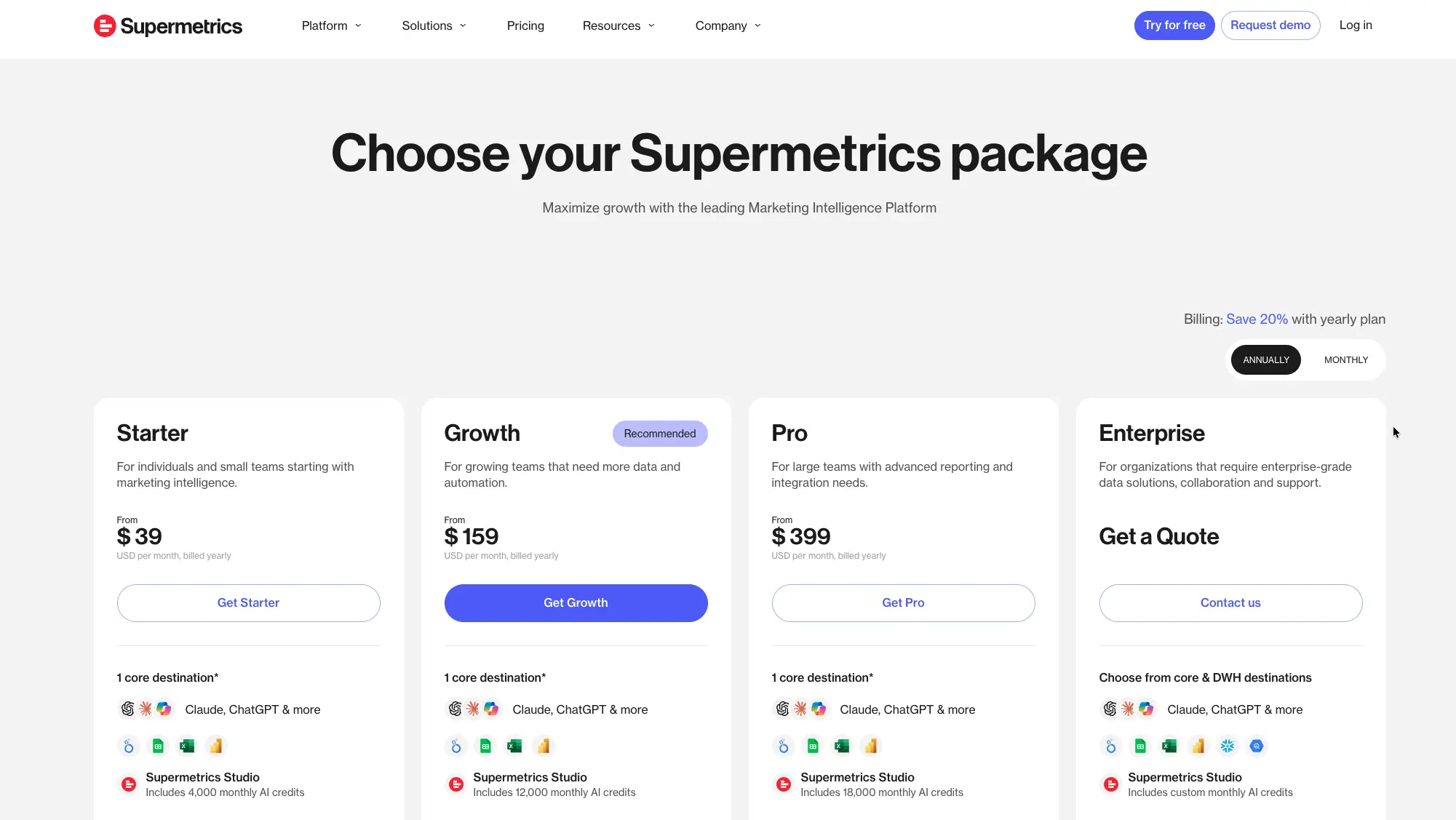
Task: Click the Try for free button
Action: click(1174, 25)
